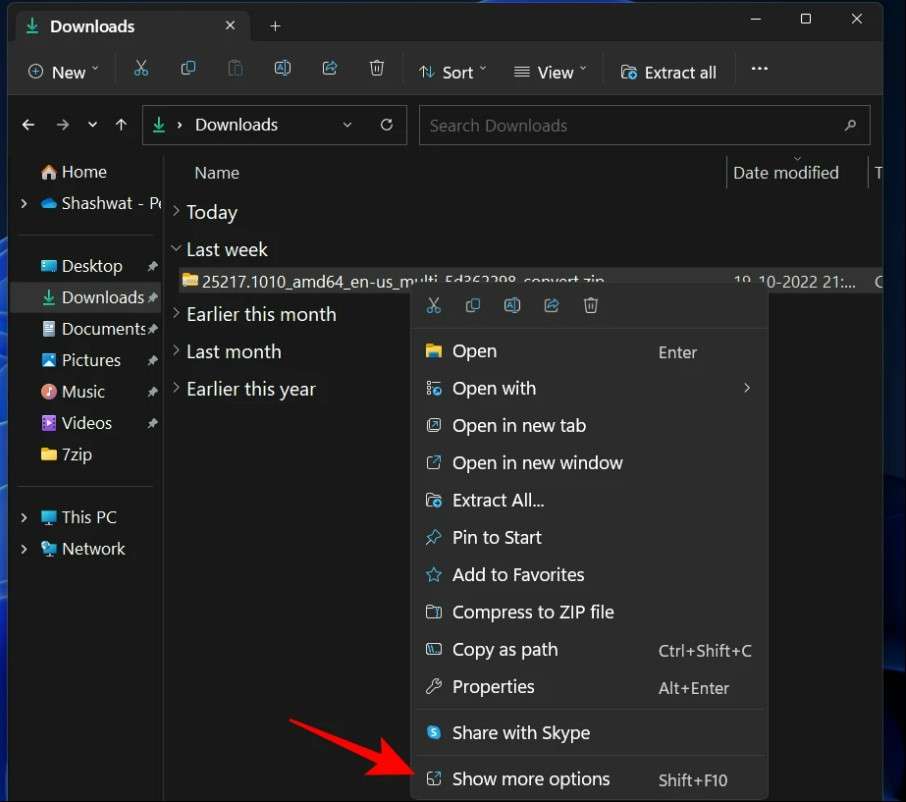Open the Open with submenu
The width and height of the screenshot is (906, 802).
point(589,388)
